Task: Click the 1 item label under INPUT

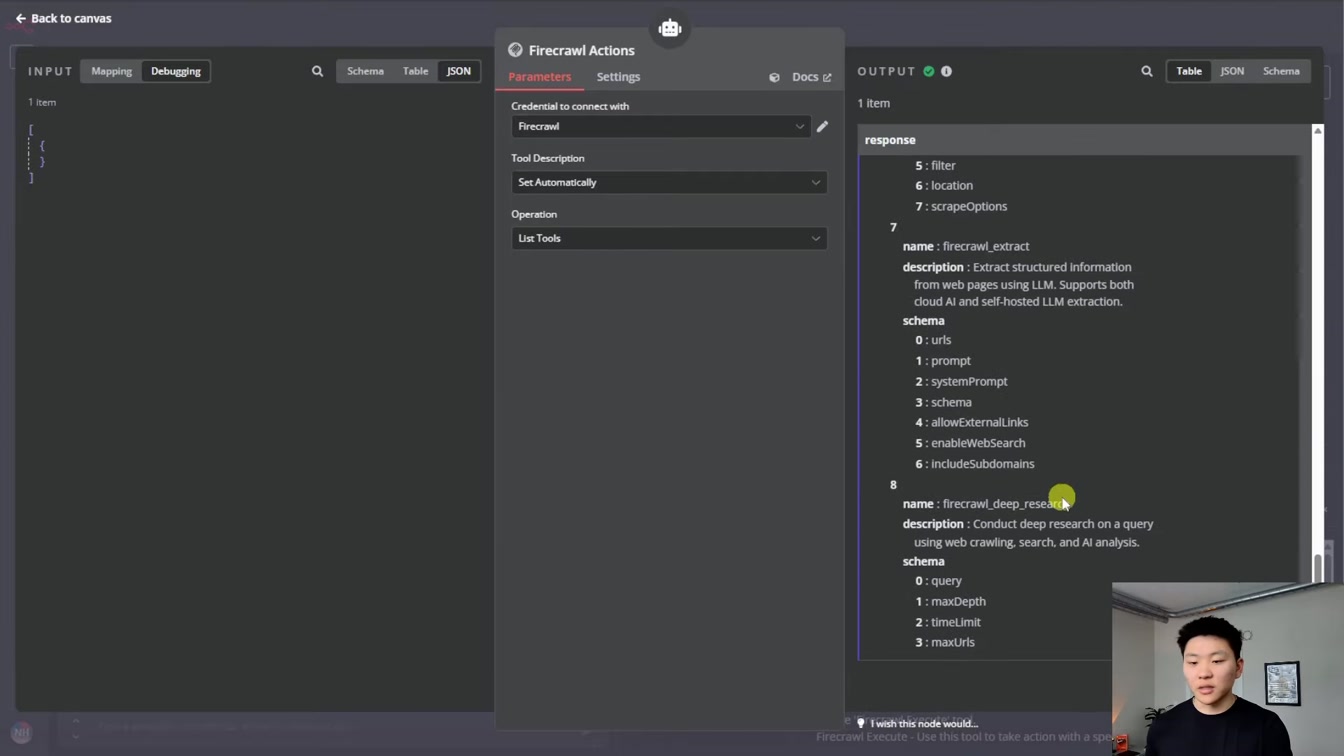Action: point(42,102)
